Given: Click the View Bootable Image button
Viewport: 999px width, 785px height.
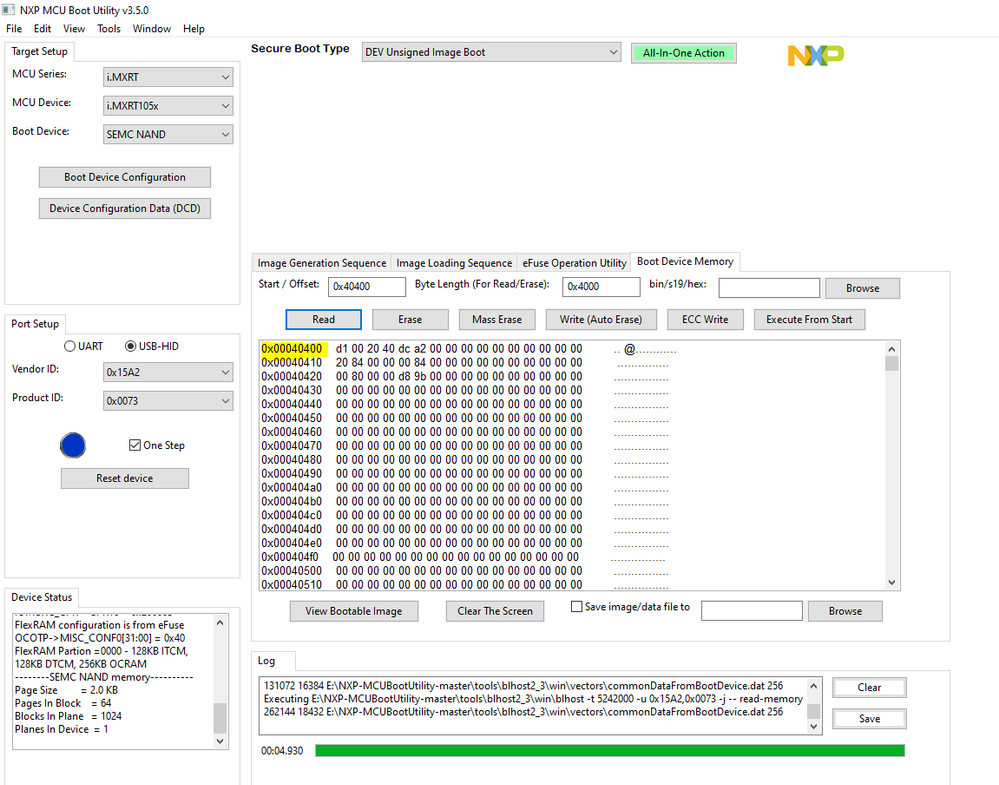Looking at the screenshot, I should 354,611.
